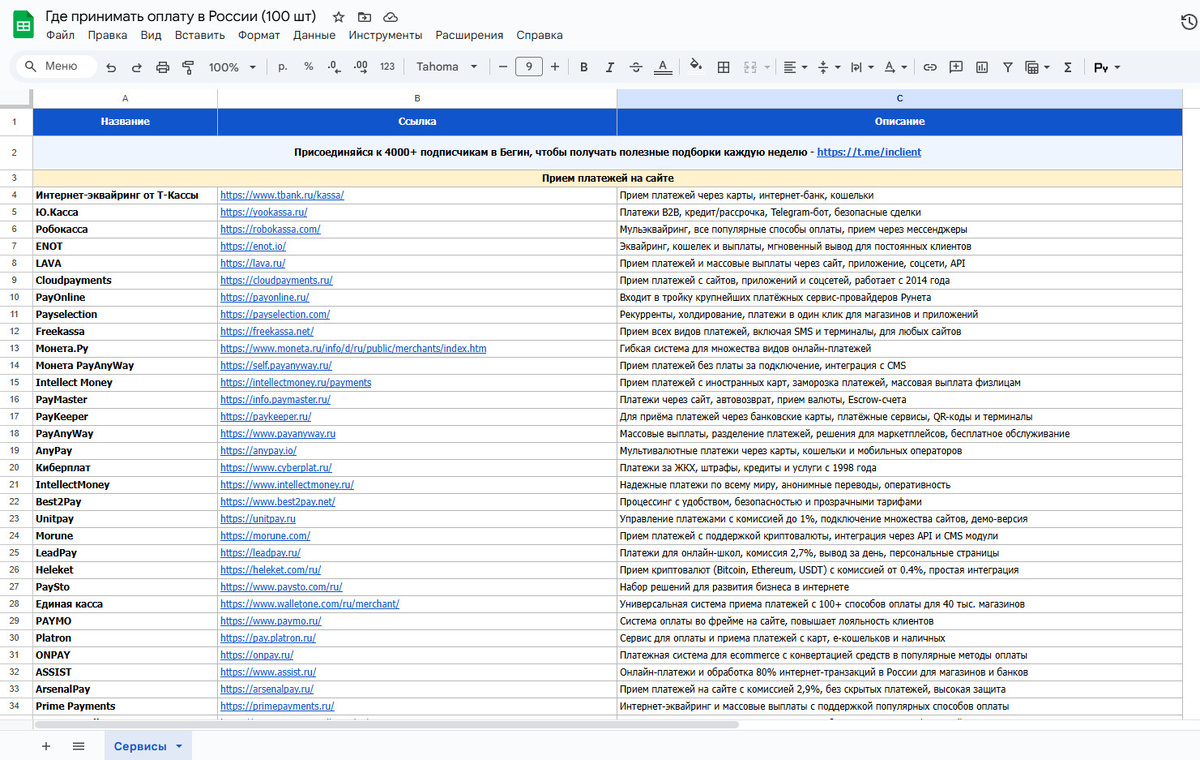
Task: Open the Tahoma font dropdown
Action: click(447, 67)
